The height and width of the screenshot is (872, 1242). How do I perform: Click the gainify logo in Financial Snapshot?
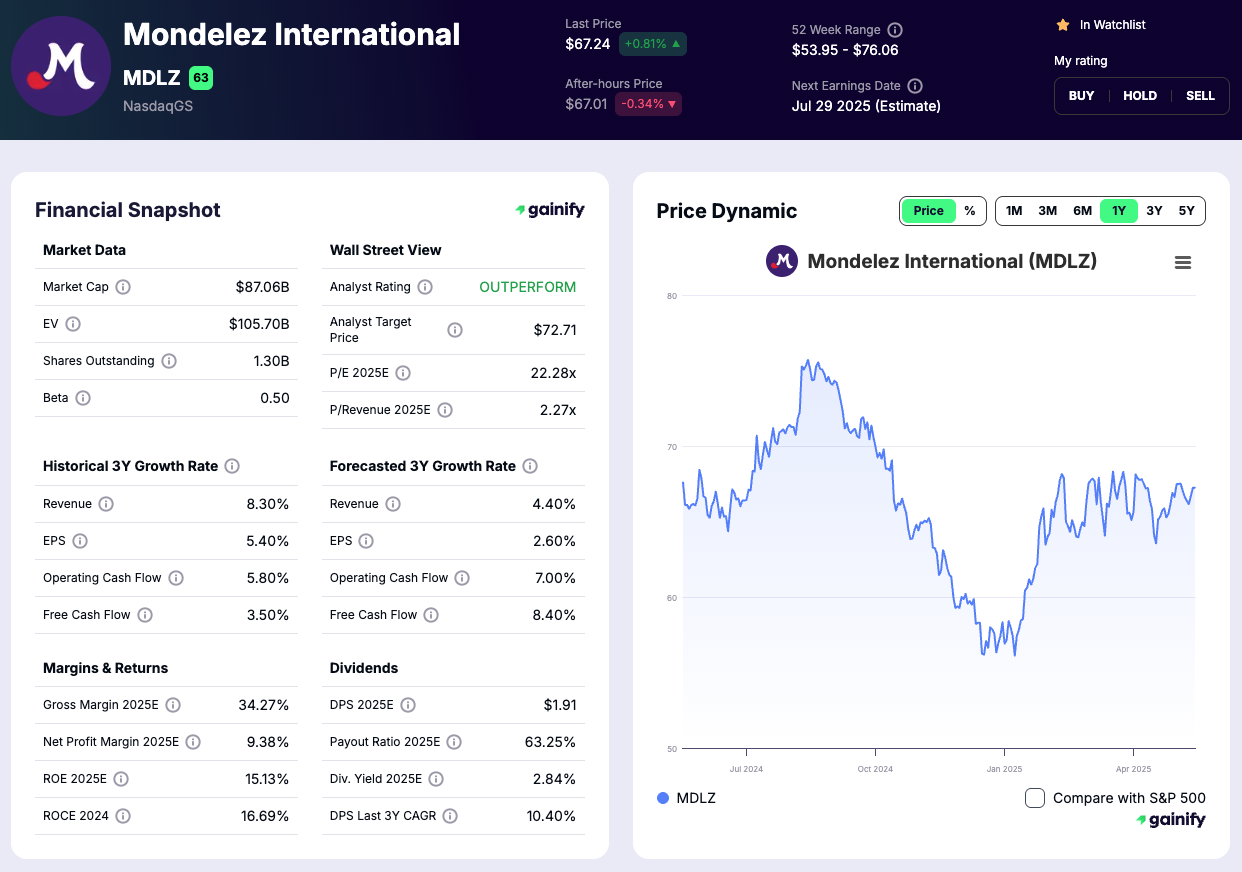550,210
